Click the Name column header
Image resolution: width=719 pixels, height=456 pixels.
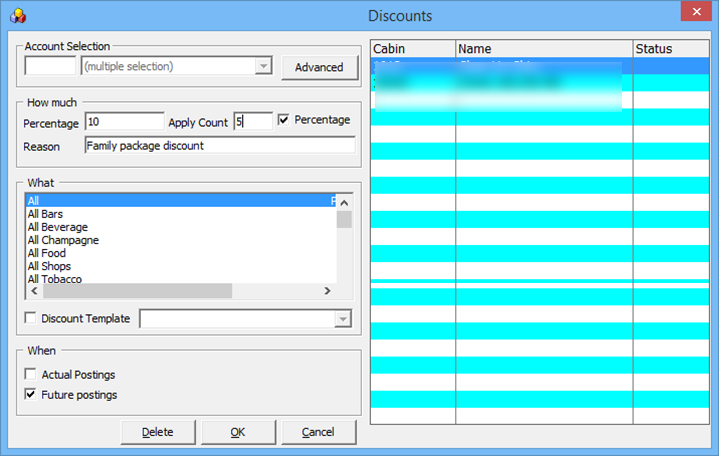click(544, 49)
